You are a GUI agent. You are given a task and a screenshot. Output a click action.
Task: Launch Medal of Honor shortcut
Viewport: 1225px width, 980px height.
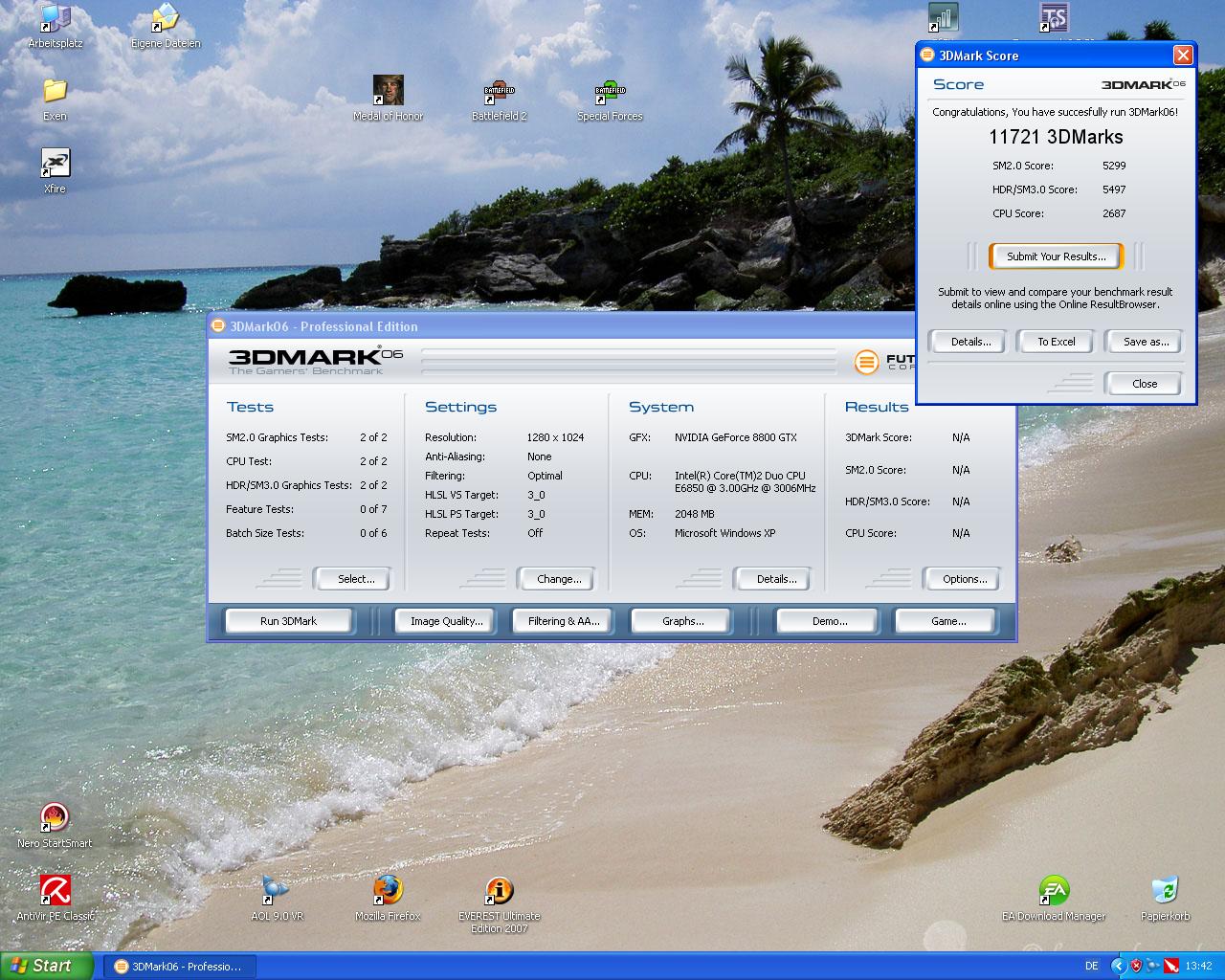[x=388, y=99]
